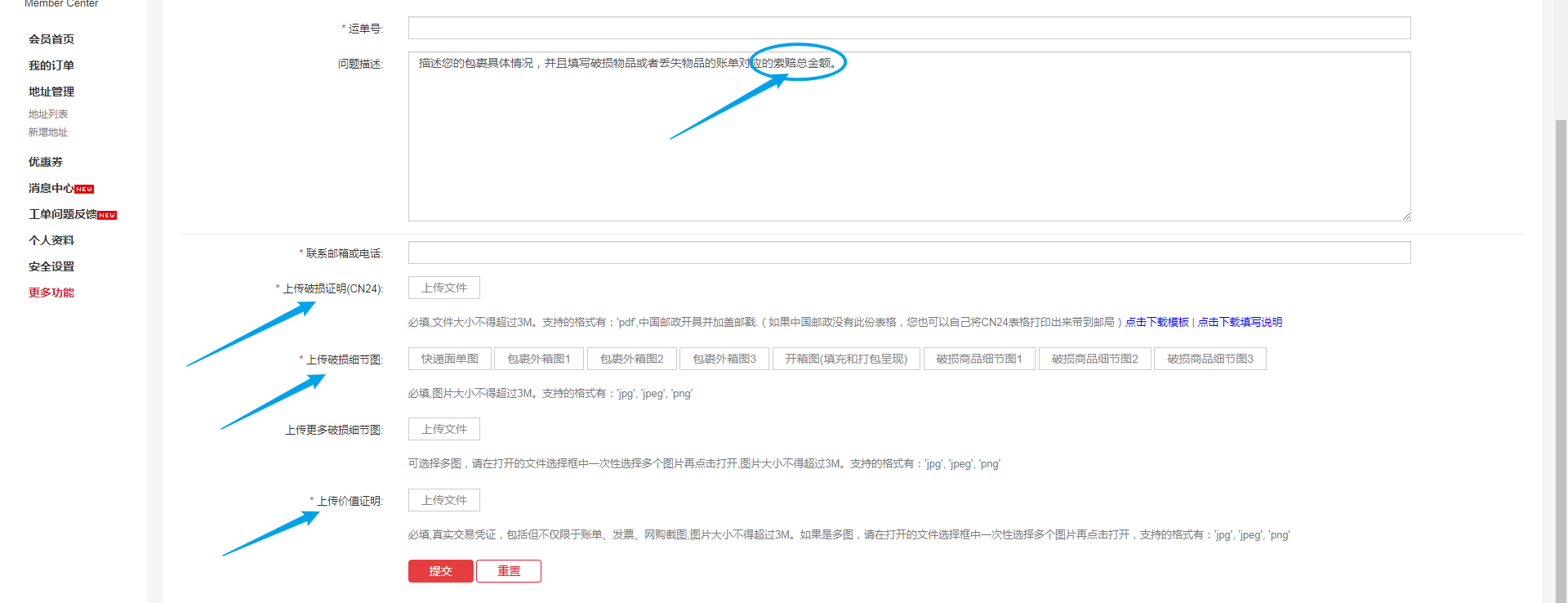Click the 快递面单图 upload button
Viewport: 1568px width, 603px height.
[x=450, y=359]
